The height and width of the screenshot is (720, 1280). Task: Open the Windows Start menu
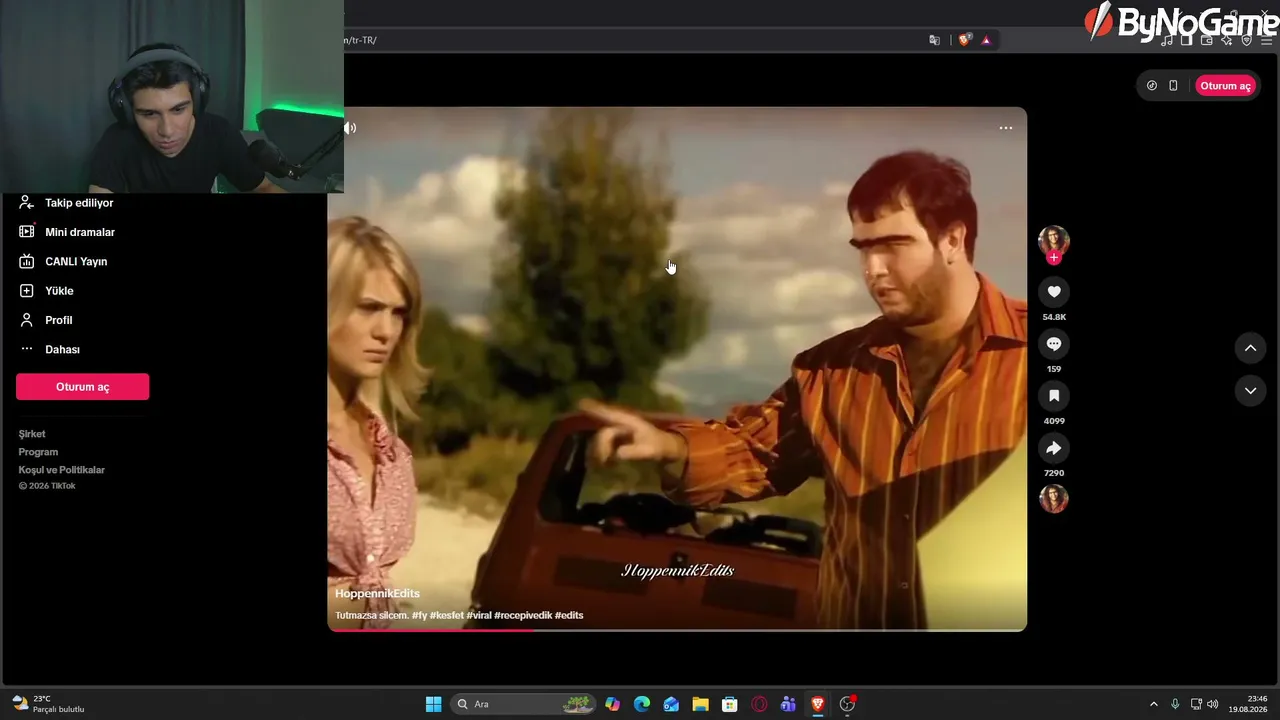click(433, 704)
